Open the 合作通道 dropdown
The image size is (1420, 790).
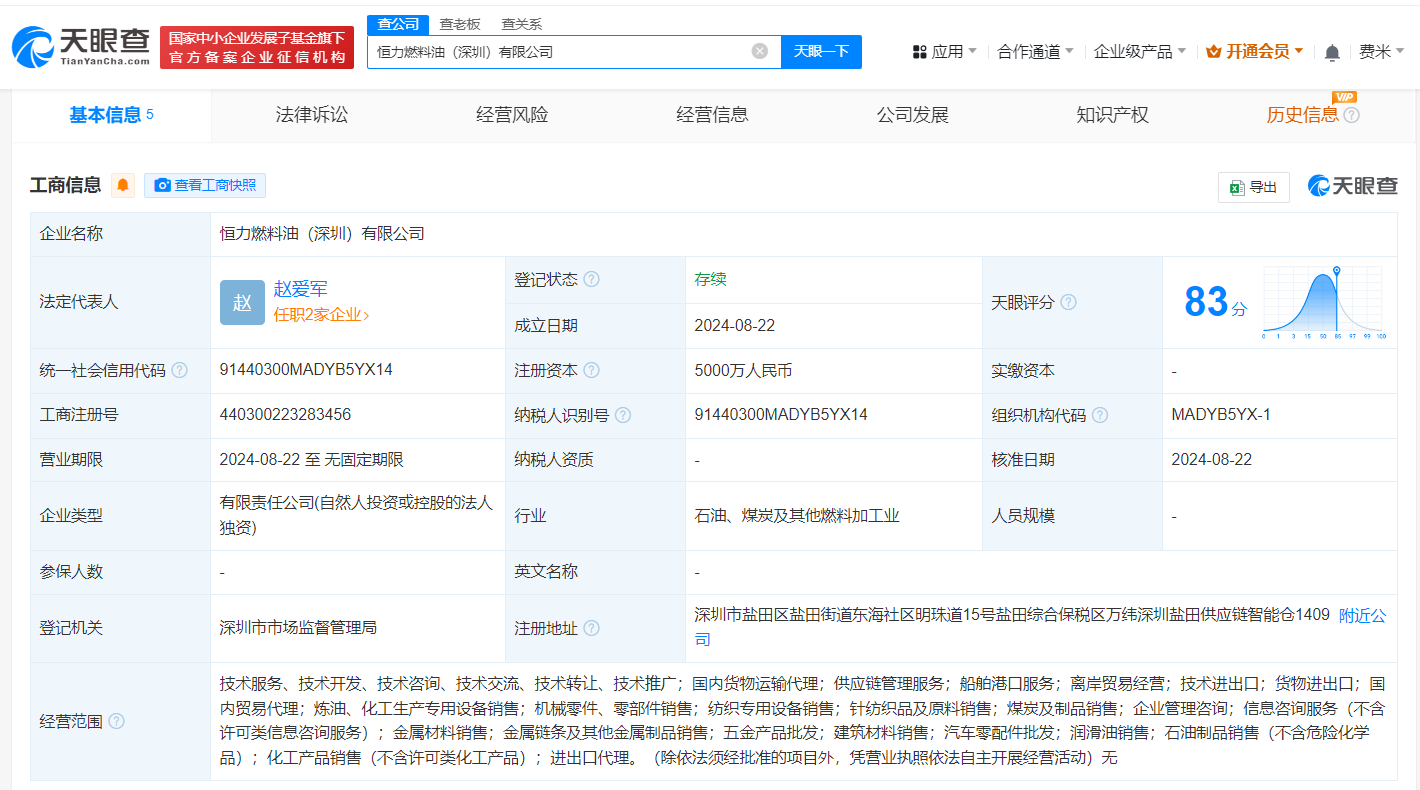coord(1030,50)
